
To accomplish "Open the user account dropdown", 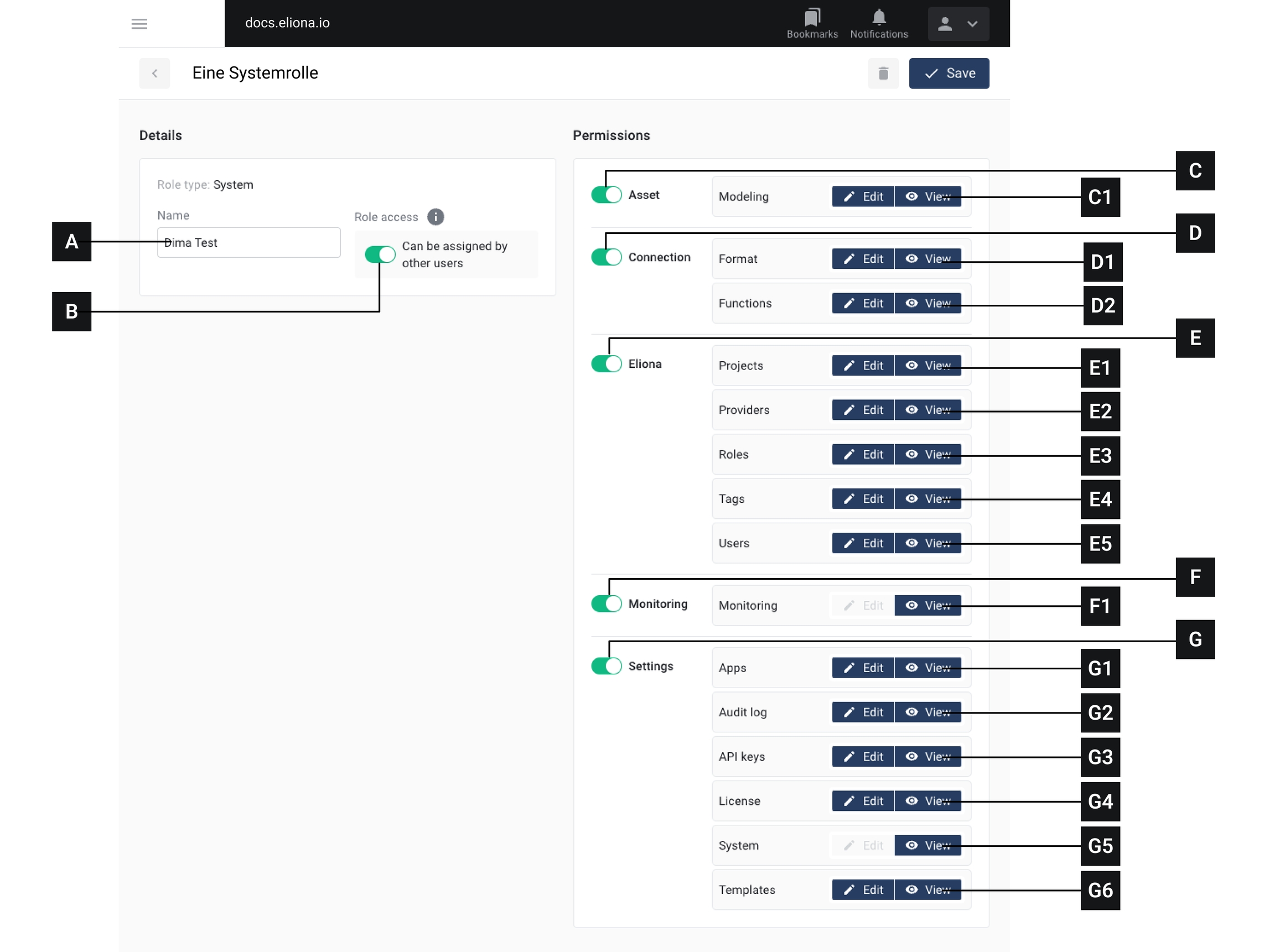I will coord(958,24).
